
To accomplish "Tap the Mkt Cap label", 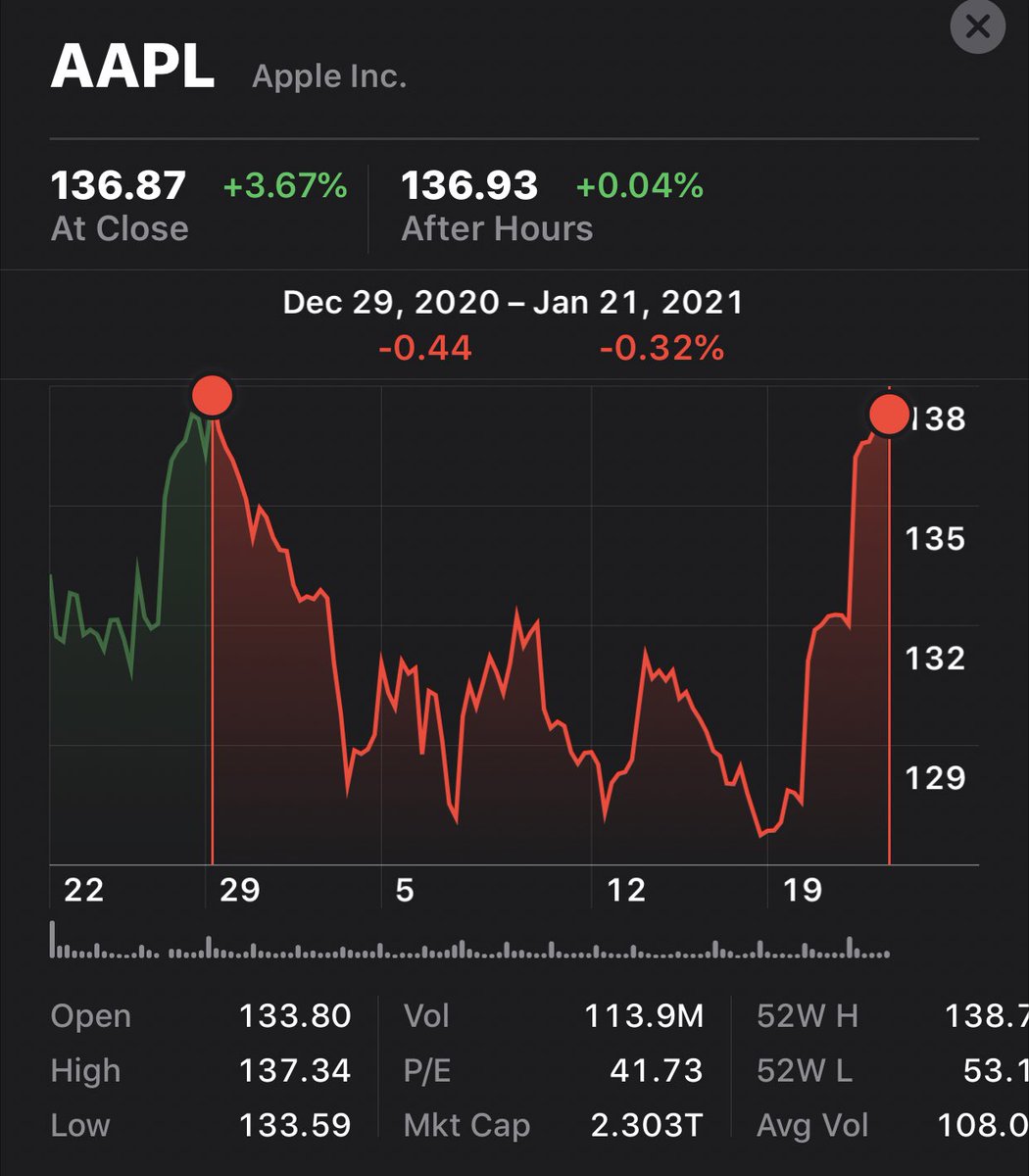I will pyautogui.click(x=466, y=1125).
